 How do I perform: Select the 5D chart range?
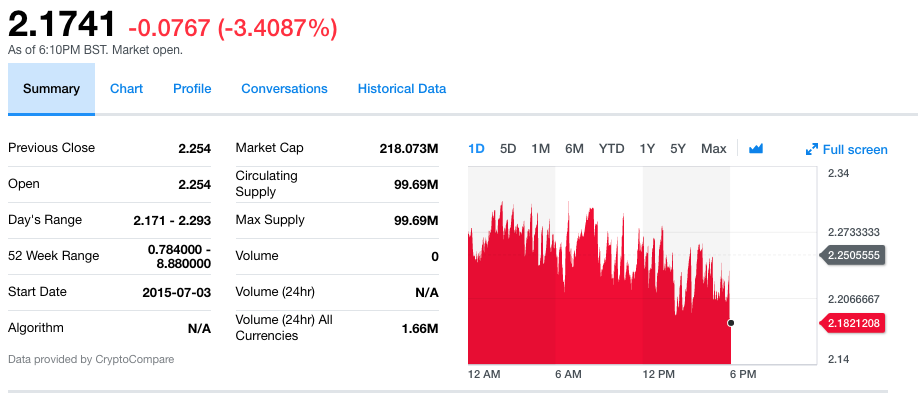click(508, 149)
